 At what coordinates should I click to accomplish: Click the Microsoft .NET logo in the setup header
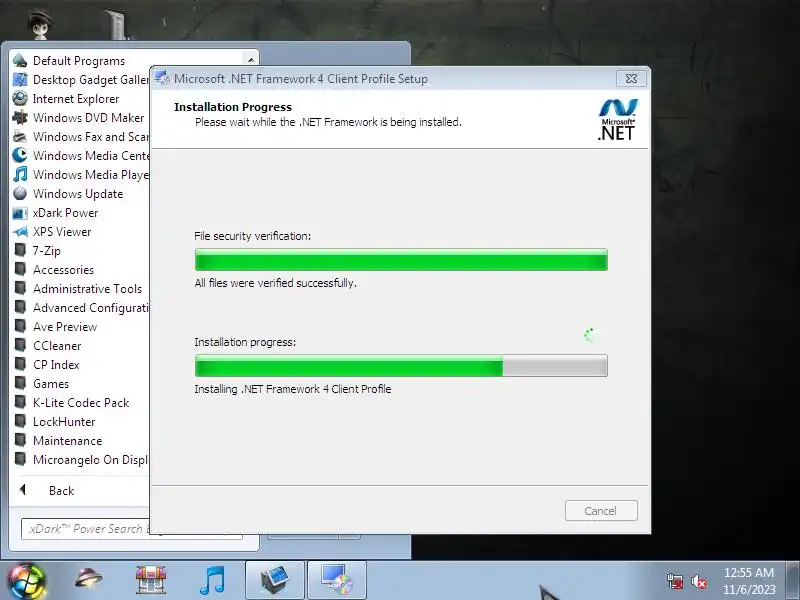tap(617, 120)
